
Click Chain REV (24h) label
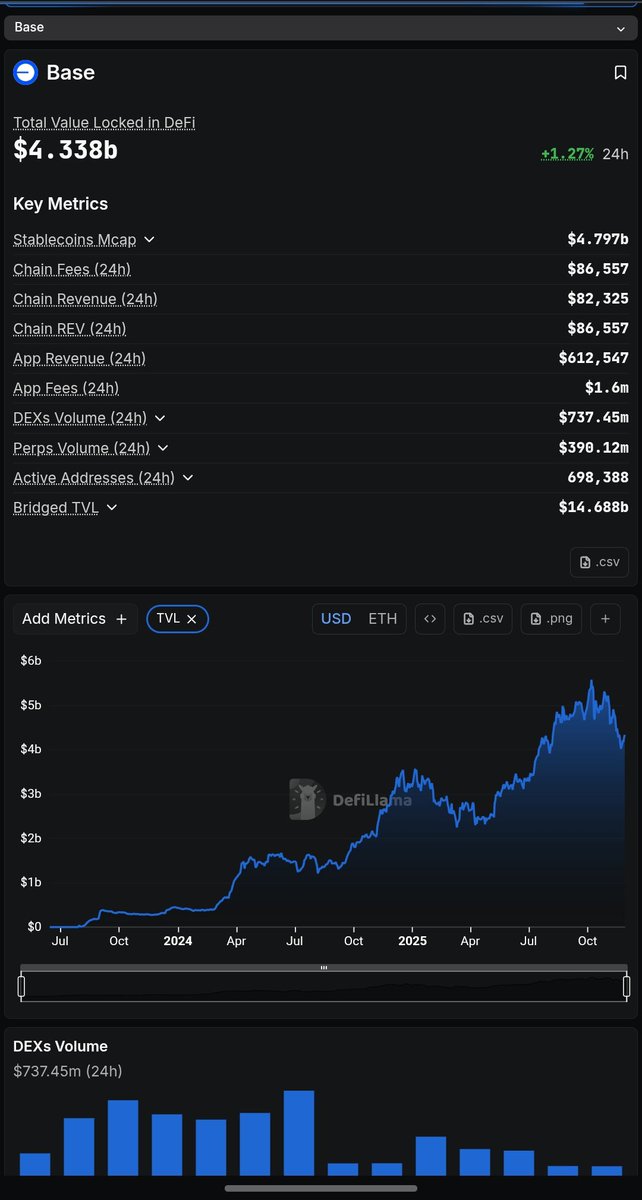(x=70, y=329)
